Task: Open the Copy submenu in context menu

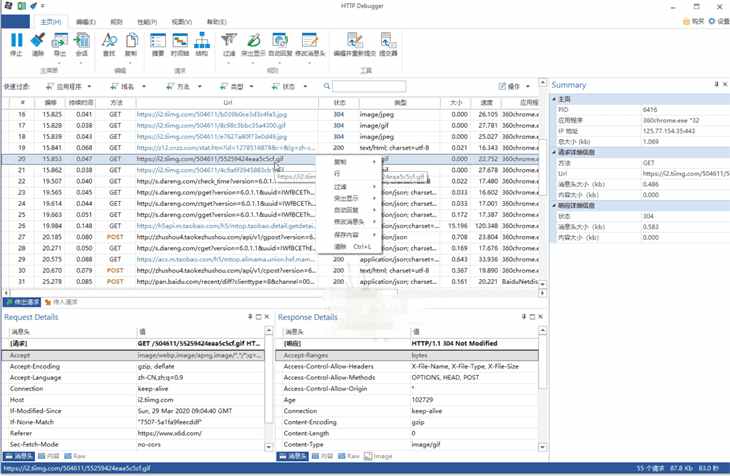Action: (349, 162)
